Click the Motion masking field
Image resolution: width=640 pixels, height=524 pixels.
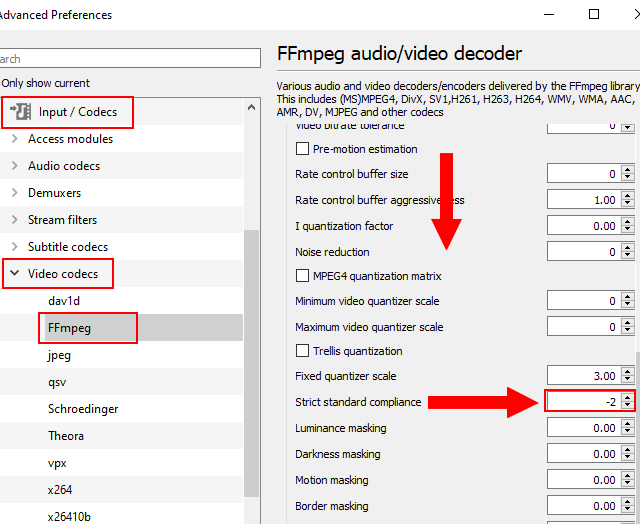584,480
